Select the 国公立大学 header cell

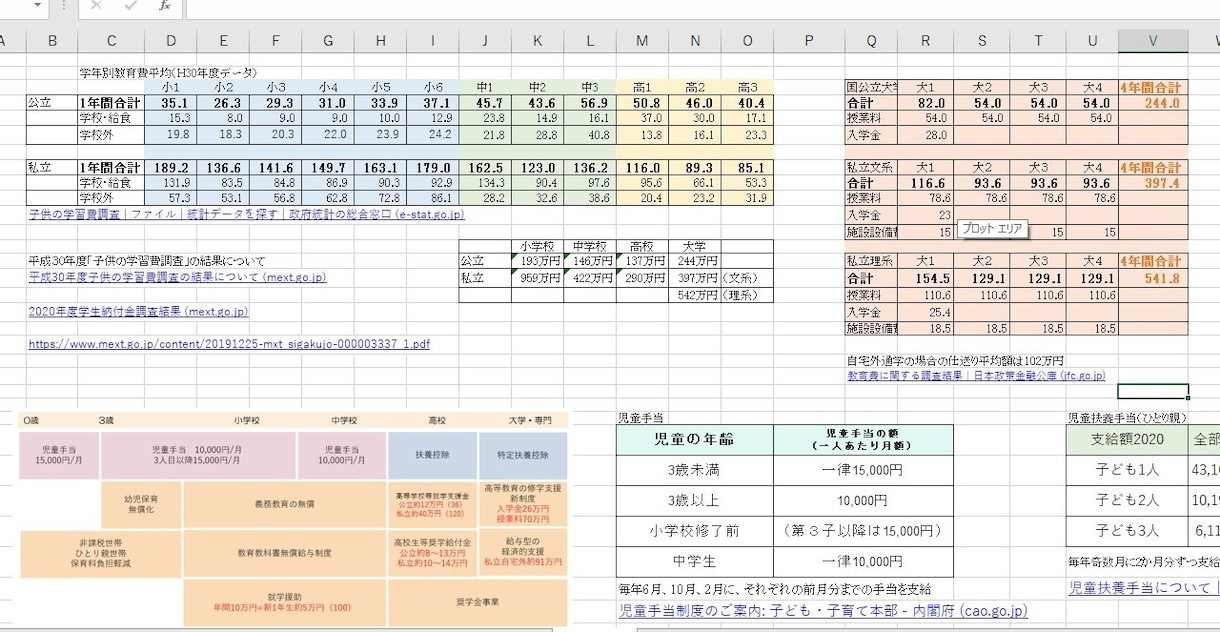tap(871, 87)
